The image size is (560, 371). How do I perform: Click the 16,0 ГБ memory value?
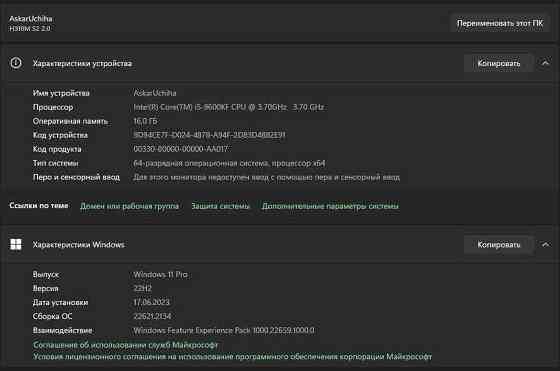(x=145, y=121)
